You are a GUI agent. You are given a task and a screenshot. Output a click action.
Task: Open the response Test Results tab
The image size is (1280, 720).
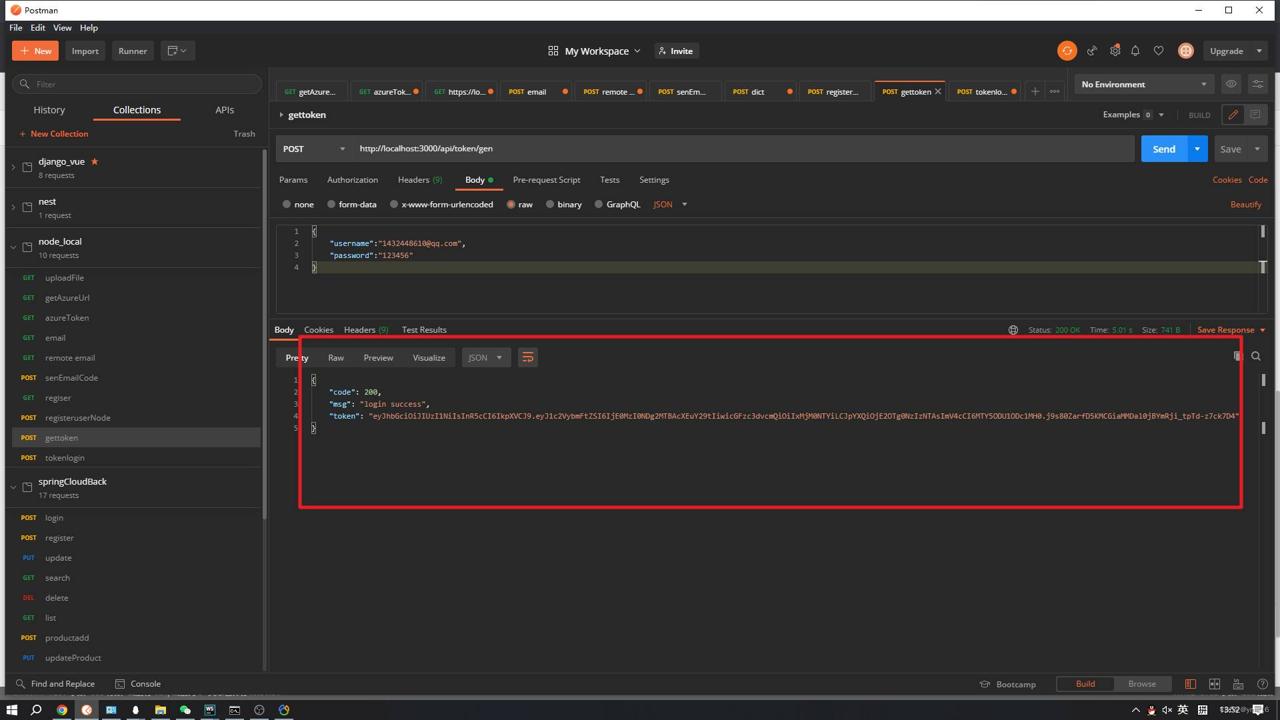point(424,330)
